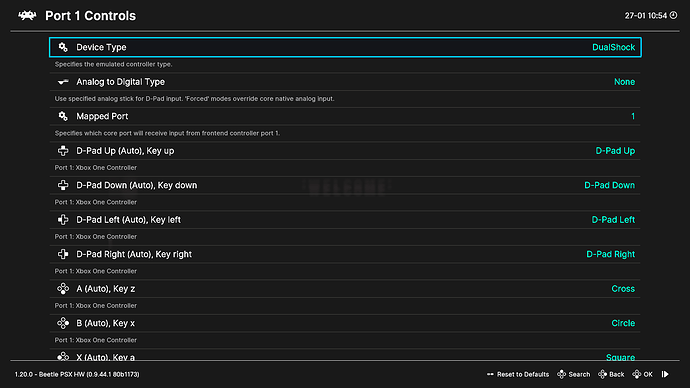Click 'Port 1: Xbox One Controller' under D-Pad Up

click(x=95, y=168)
